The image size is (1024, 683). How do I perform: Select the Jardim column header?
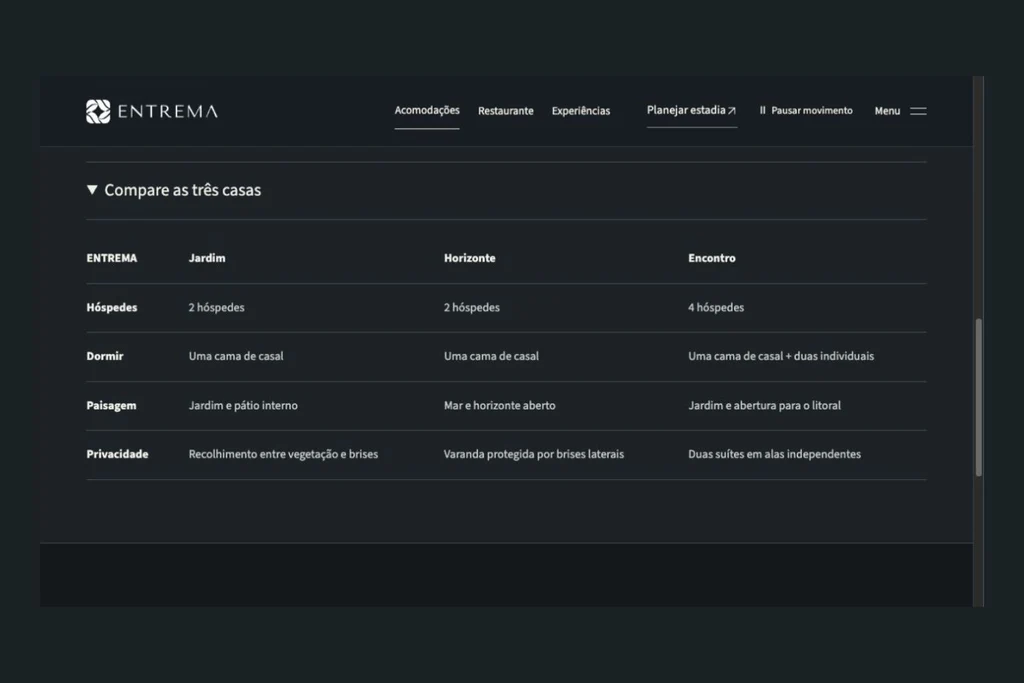207,258
